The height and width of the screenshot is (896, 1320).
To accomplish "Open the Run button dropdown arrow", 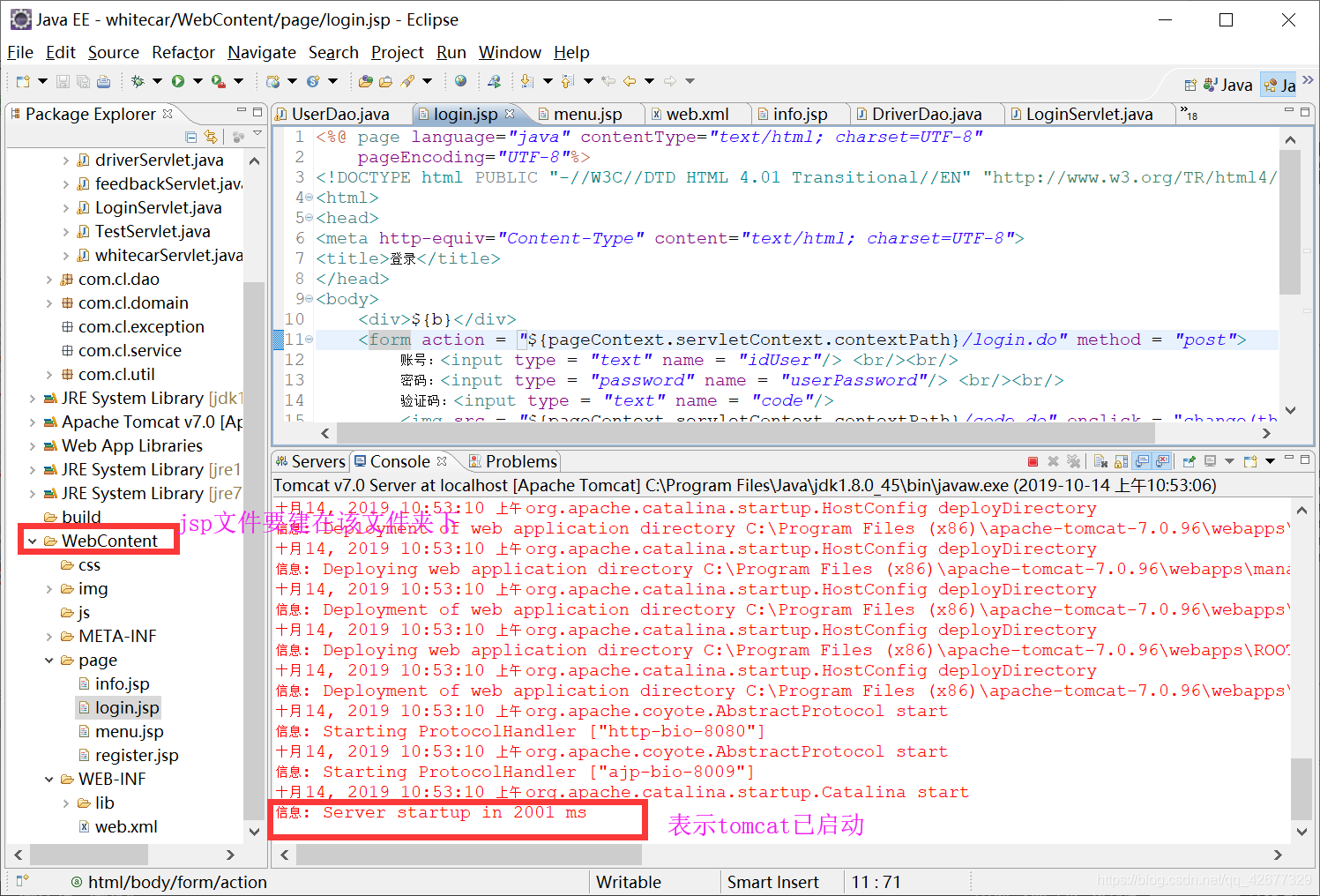I will 198,81.
